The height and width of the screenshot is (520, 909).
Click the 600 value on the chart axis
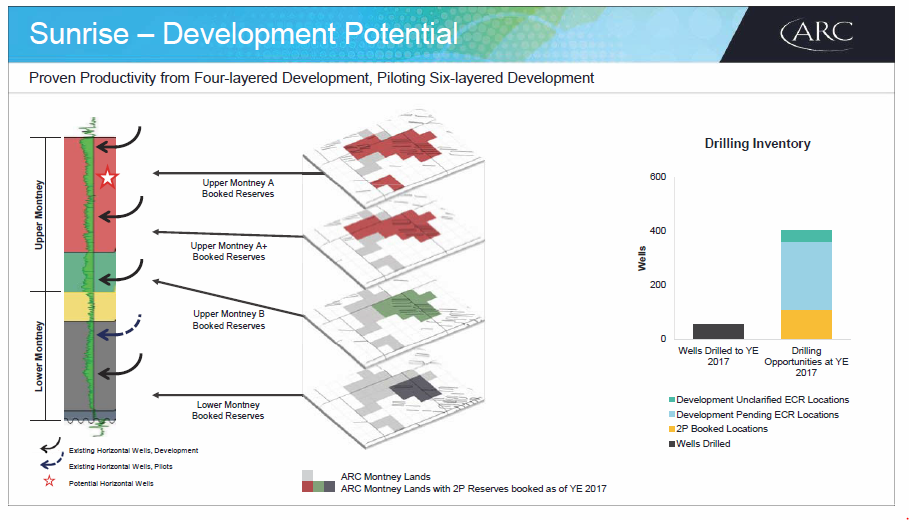tap(658, 177)
